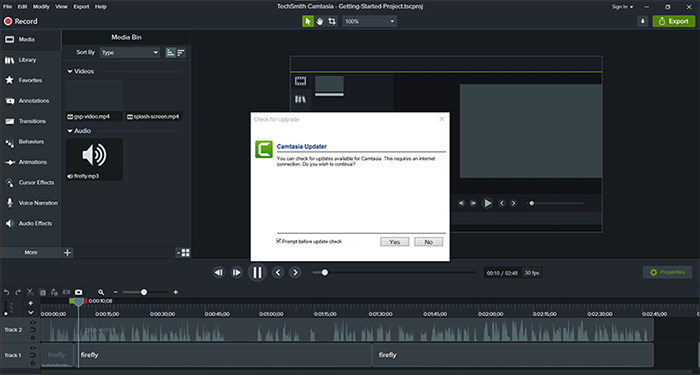Click the playback scrubber handle
This screenshot has width=700, height=375.
pos(325,272)
